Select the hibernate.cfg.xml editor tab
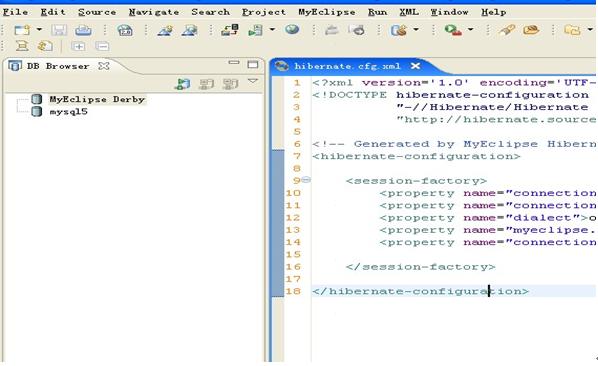The width and height of the screenshot is (598, 366). [x=347, y=66]
